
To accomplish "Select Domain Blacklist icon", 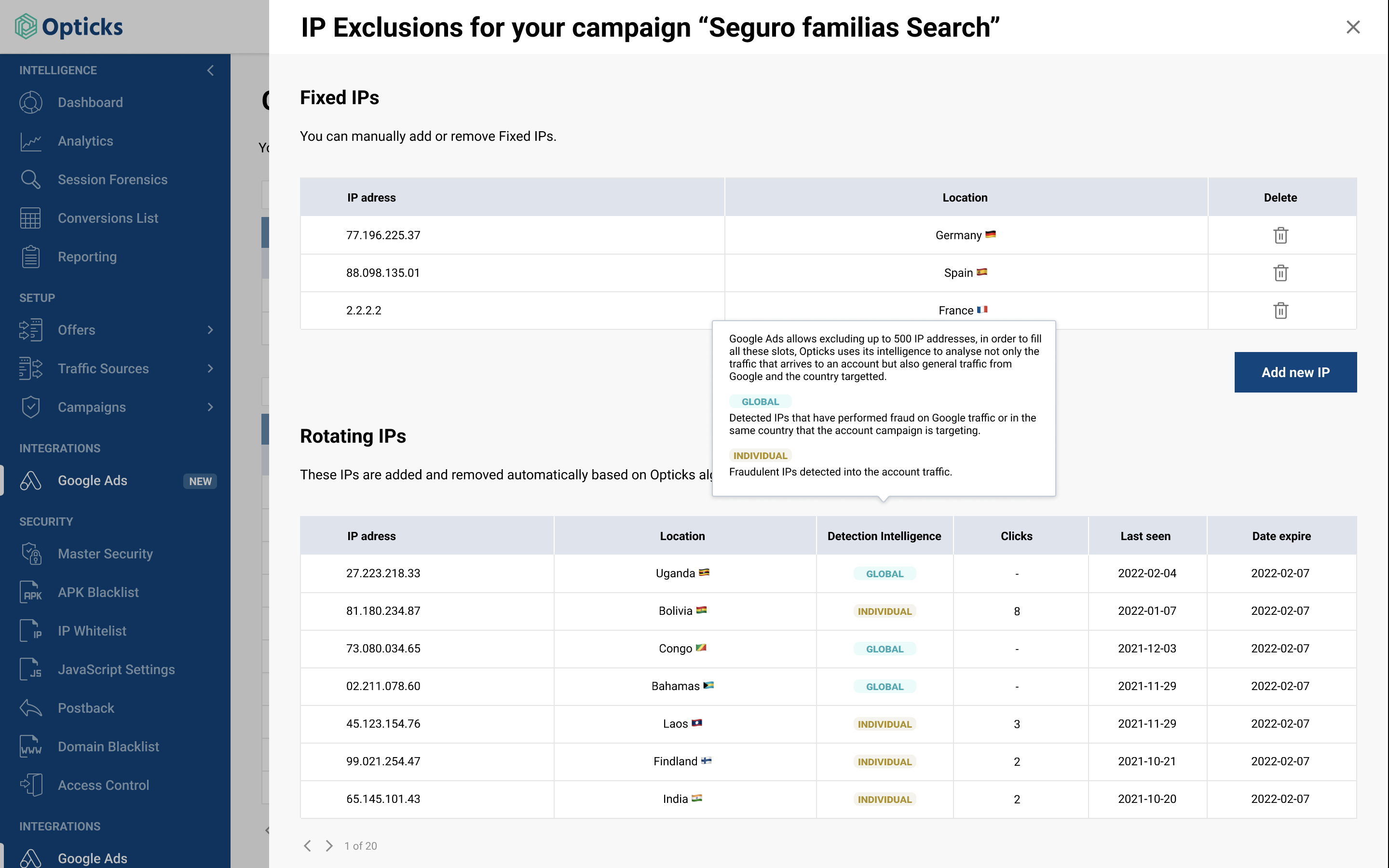I will (x=30, y=746).
